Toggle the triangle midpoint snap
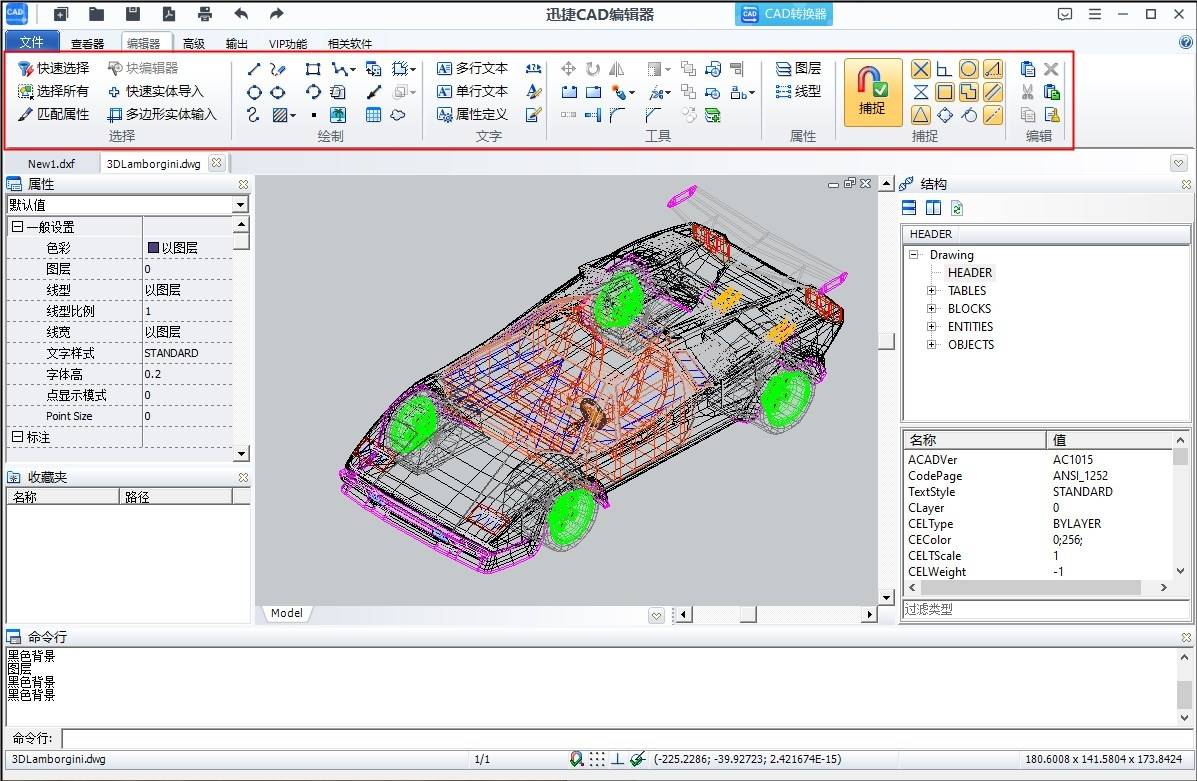 (x=921, y=115)
